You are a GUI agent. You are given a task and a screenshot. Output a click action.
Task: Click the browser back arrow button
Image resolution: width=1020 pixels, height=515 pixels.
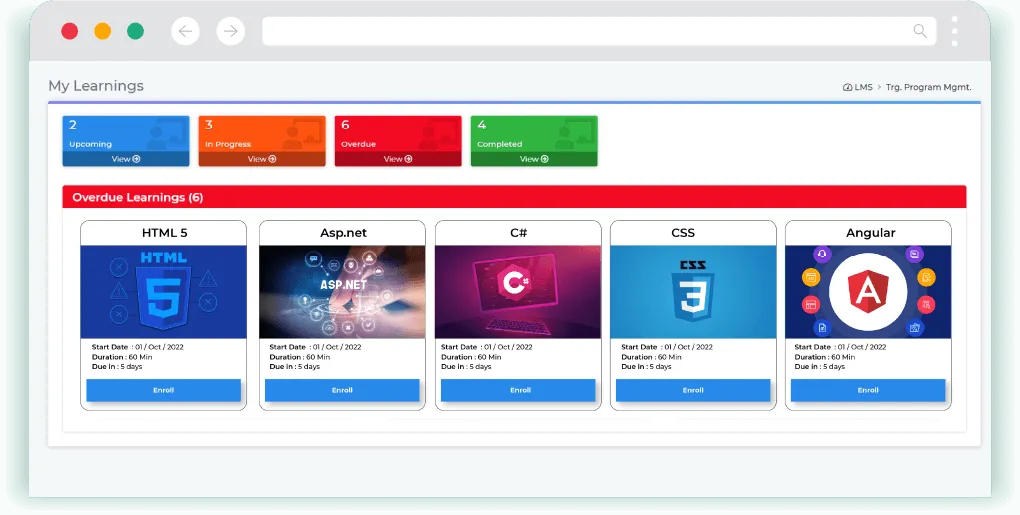tap(185, 31)
